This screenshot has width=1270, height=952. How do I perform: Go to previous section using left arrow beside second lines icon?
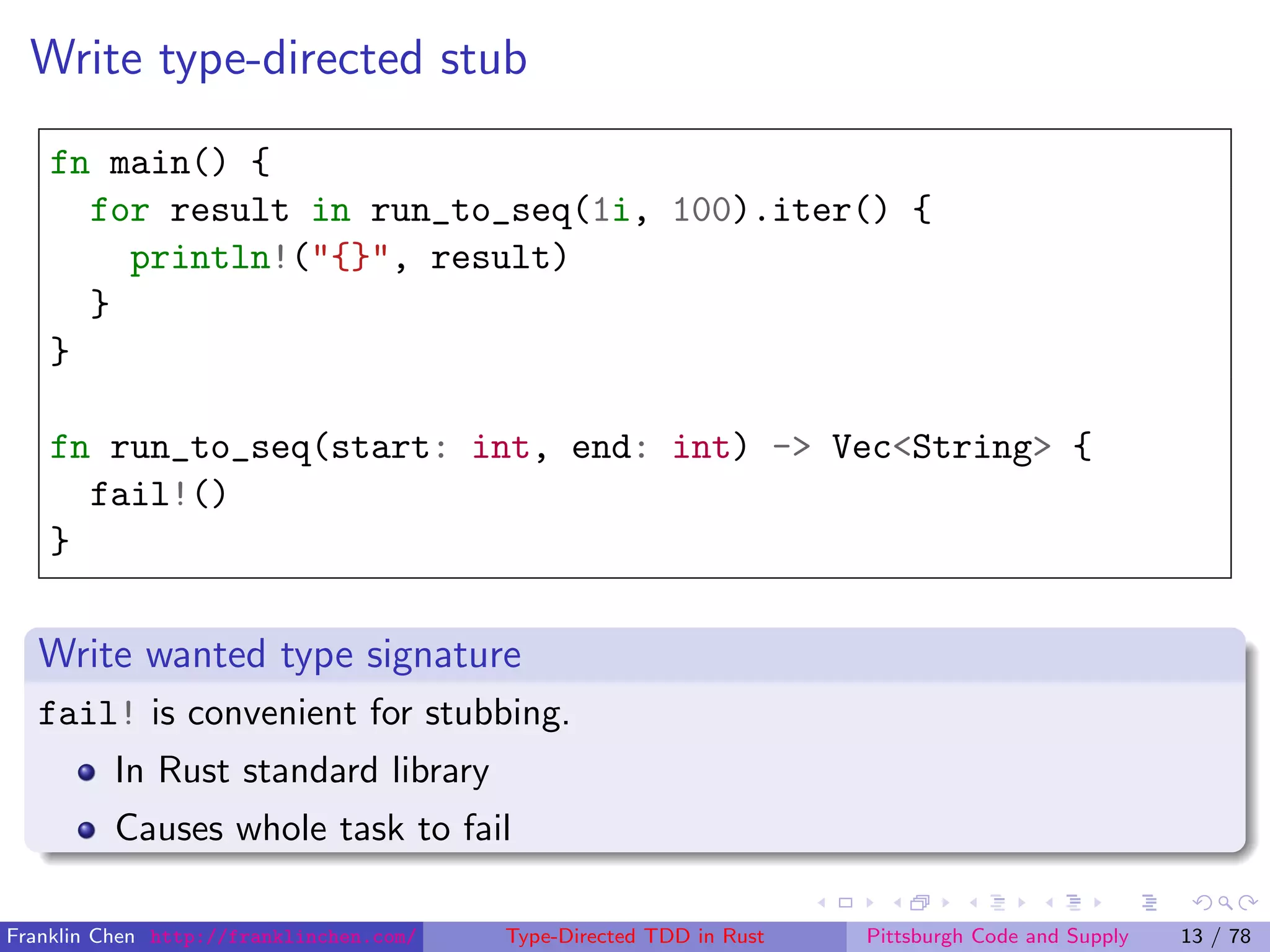tap(1049, 903)
